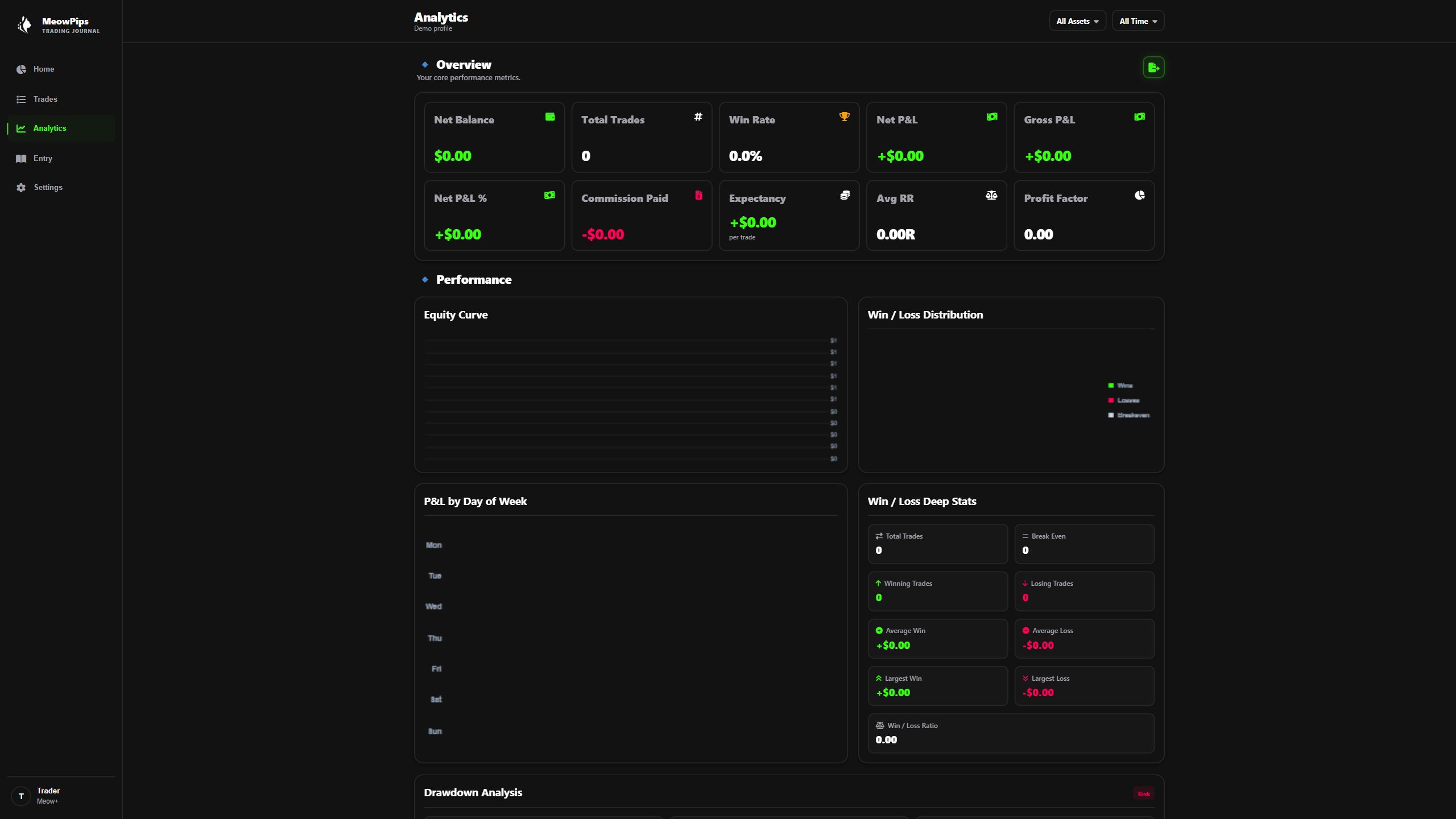Click the Overview blue diamond marker
The width and height of the screenshot is (1456, 819).
click(x=425, y=64)
